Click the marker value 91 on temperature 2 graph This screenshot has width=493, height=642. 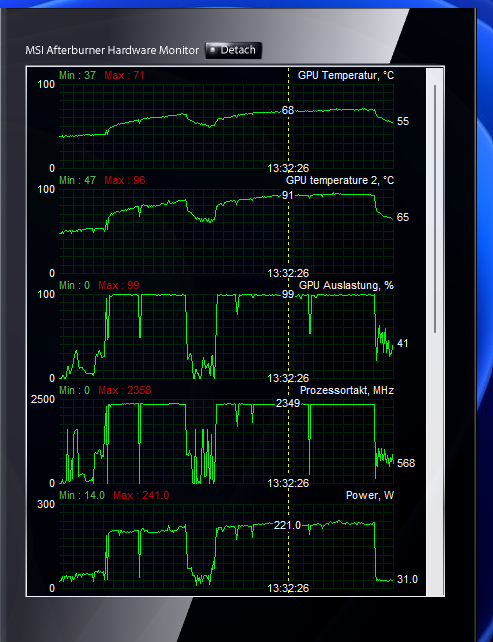287,195
